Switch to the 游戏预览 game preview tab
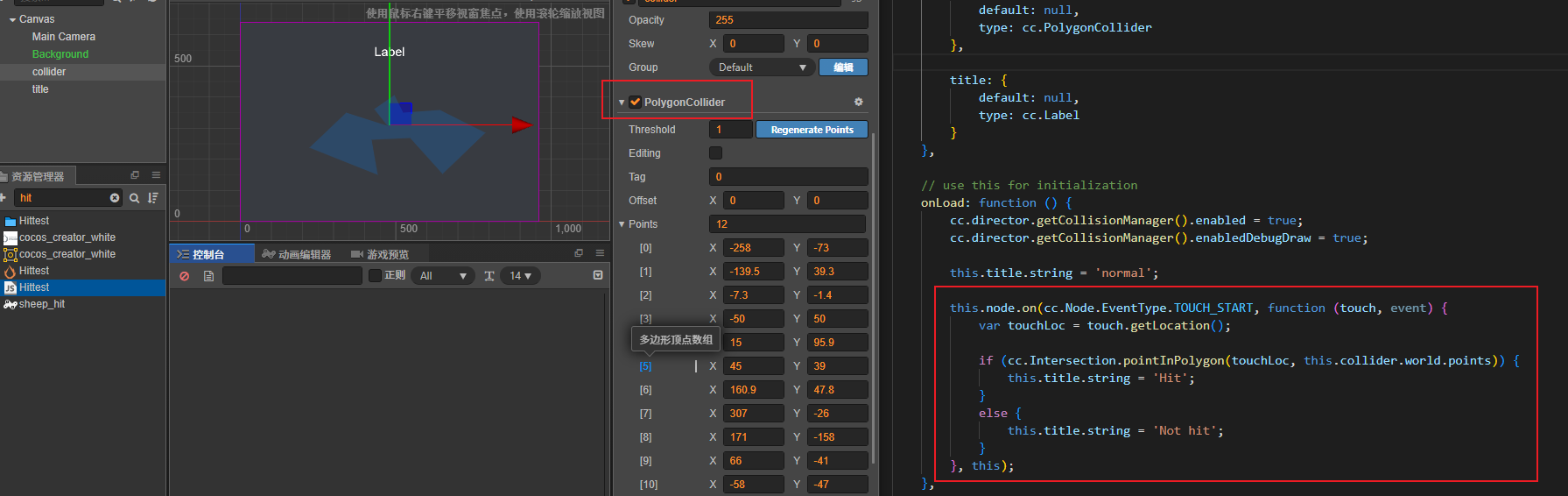Viewport: 1568px width, 496px height. point(380,254)
